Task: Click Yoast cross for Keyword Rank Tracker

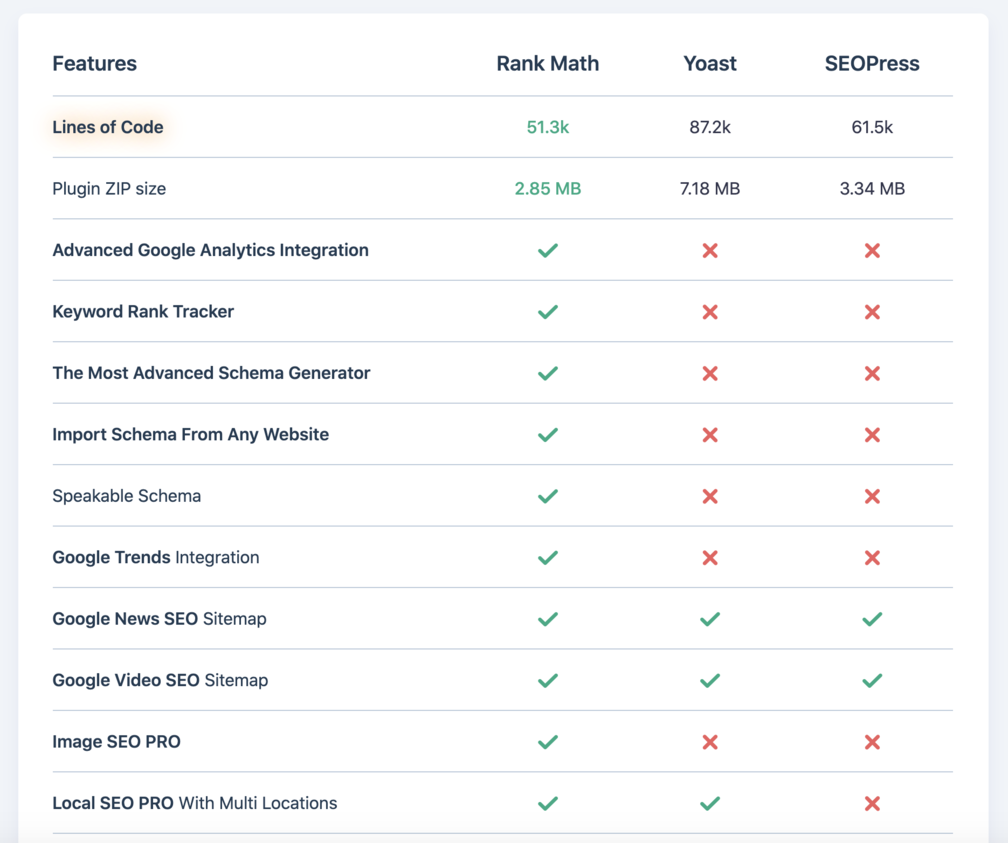Action: tap(710, 312)
